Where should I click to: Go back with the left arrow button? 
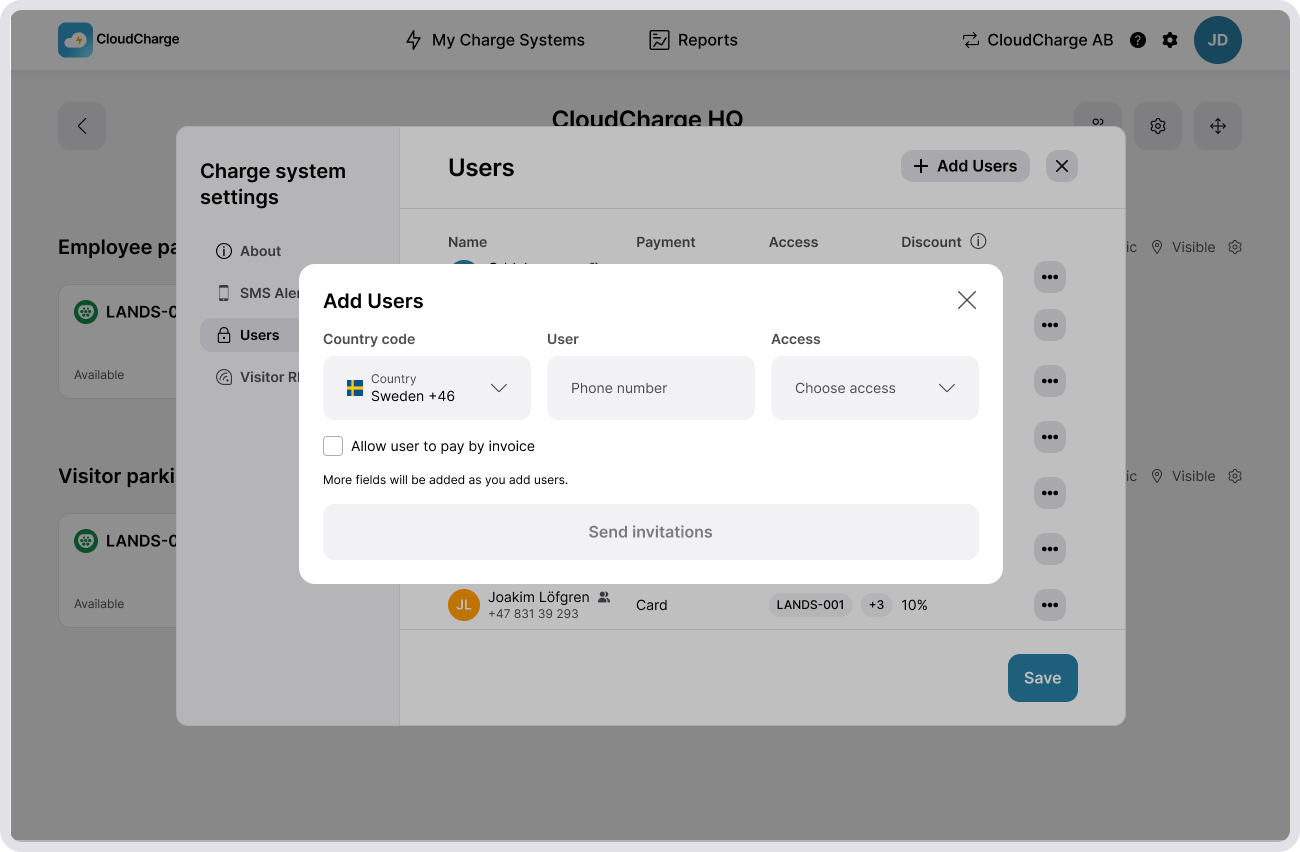[x=82, y=126]
